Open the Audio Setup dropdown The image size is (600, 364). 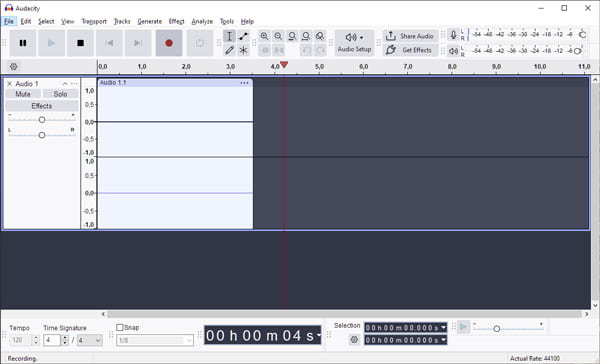(x=354, y=43)
